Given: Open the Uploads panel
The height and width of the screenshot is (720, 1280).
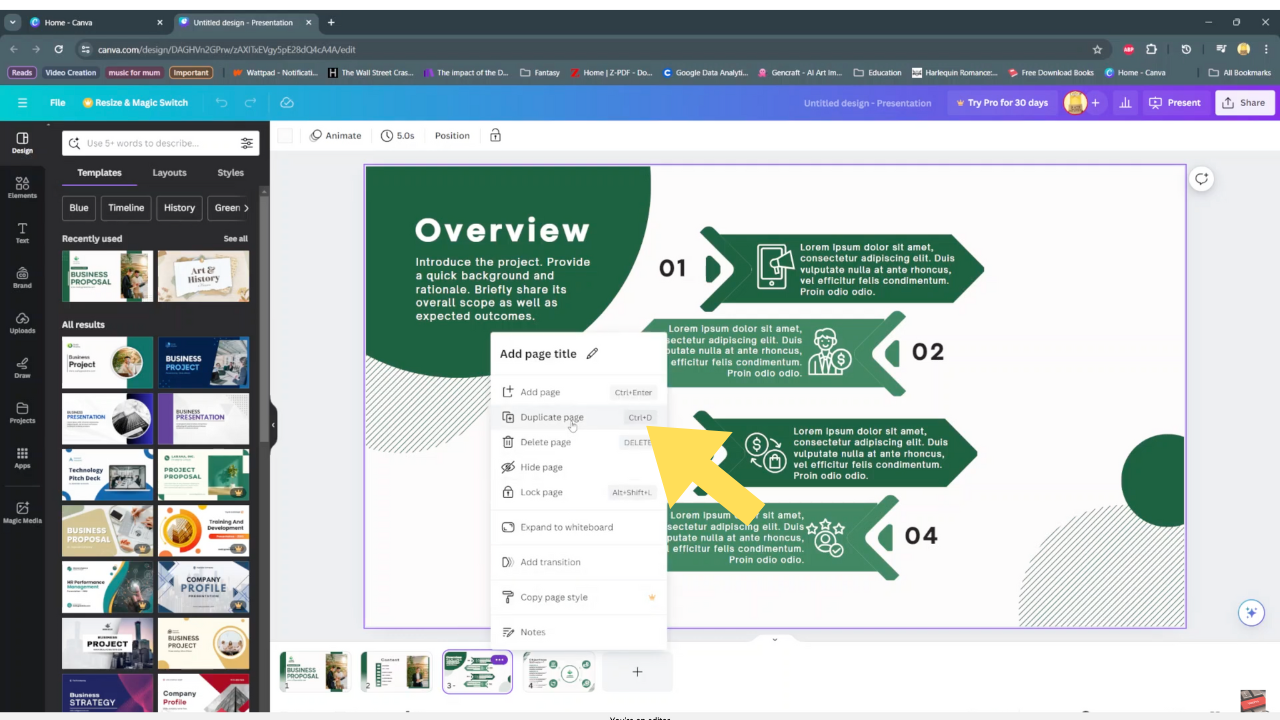Looking at the screenshot, I should click(22, 322).
